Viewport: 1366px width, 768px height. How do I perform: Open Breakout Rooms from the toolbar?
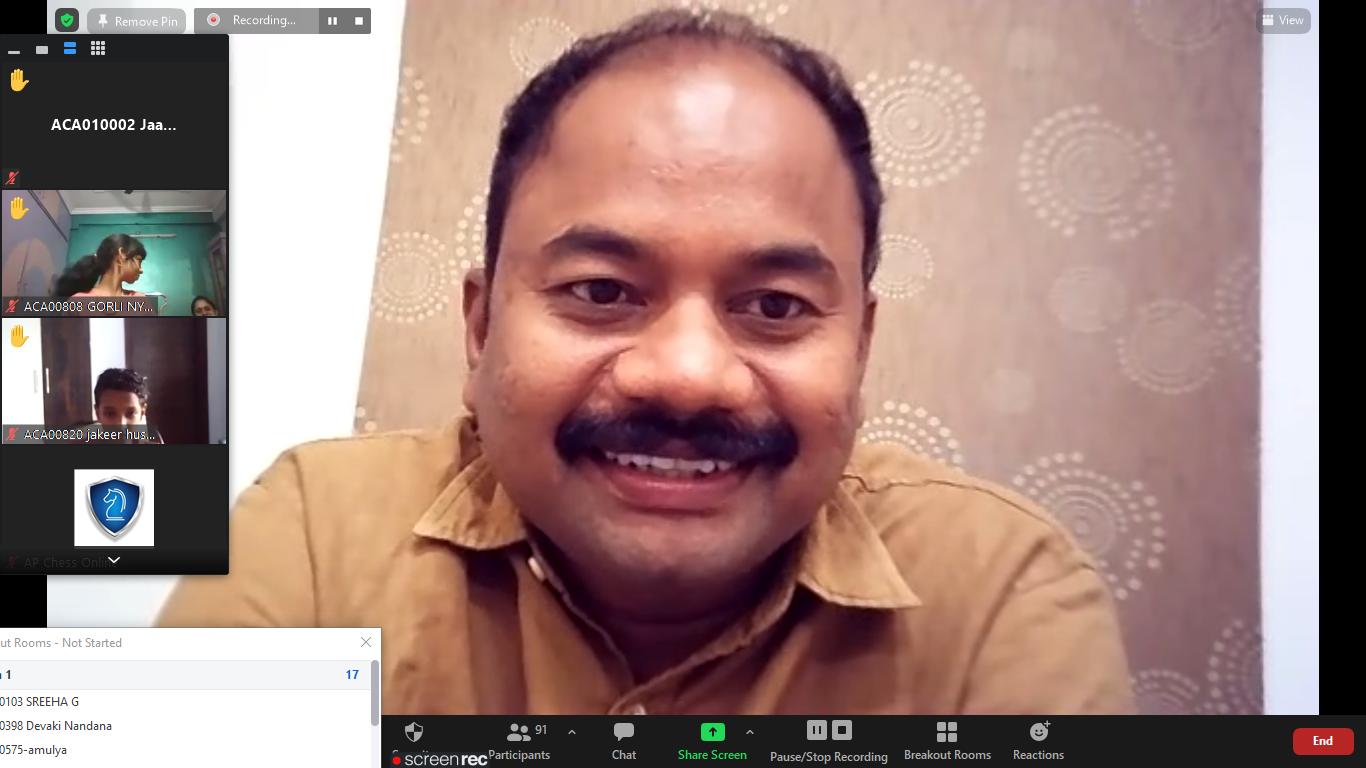point(947,741)
